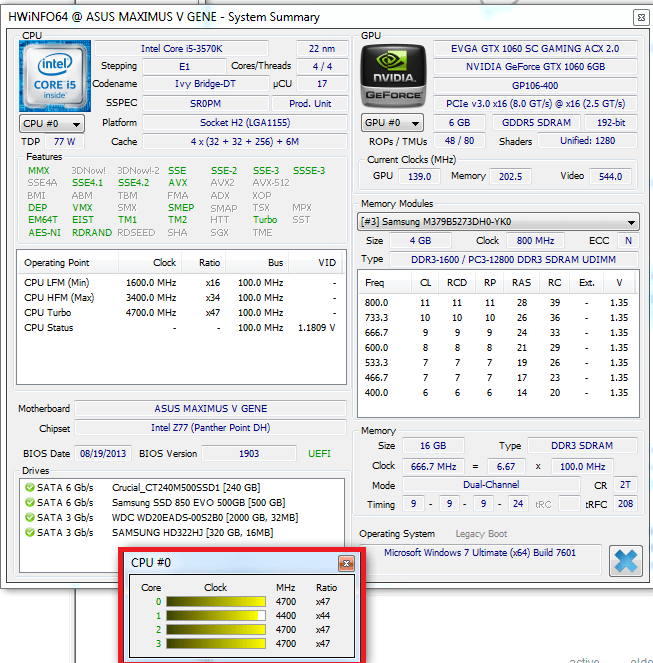Screen dimensions: 653x663
Task: Click the RDRAND feature label
Action: click(92, 233)
